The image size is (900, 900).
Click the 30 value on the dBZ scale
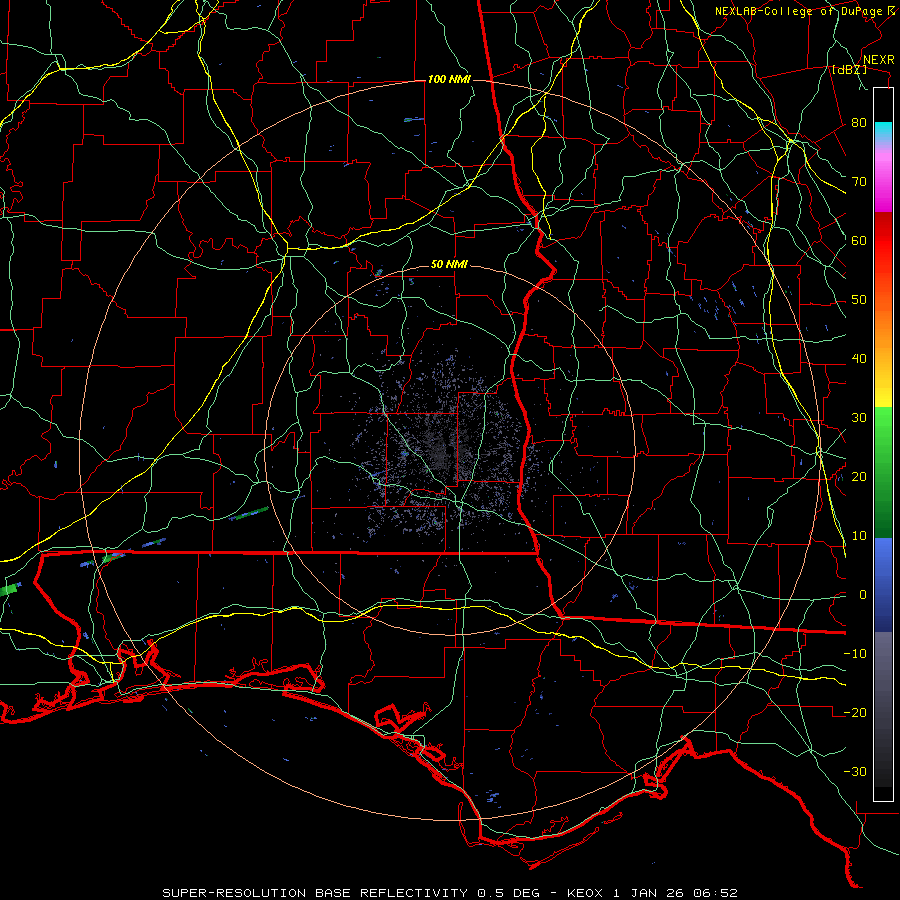pyautogui.click(x=859, y=417)
